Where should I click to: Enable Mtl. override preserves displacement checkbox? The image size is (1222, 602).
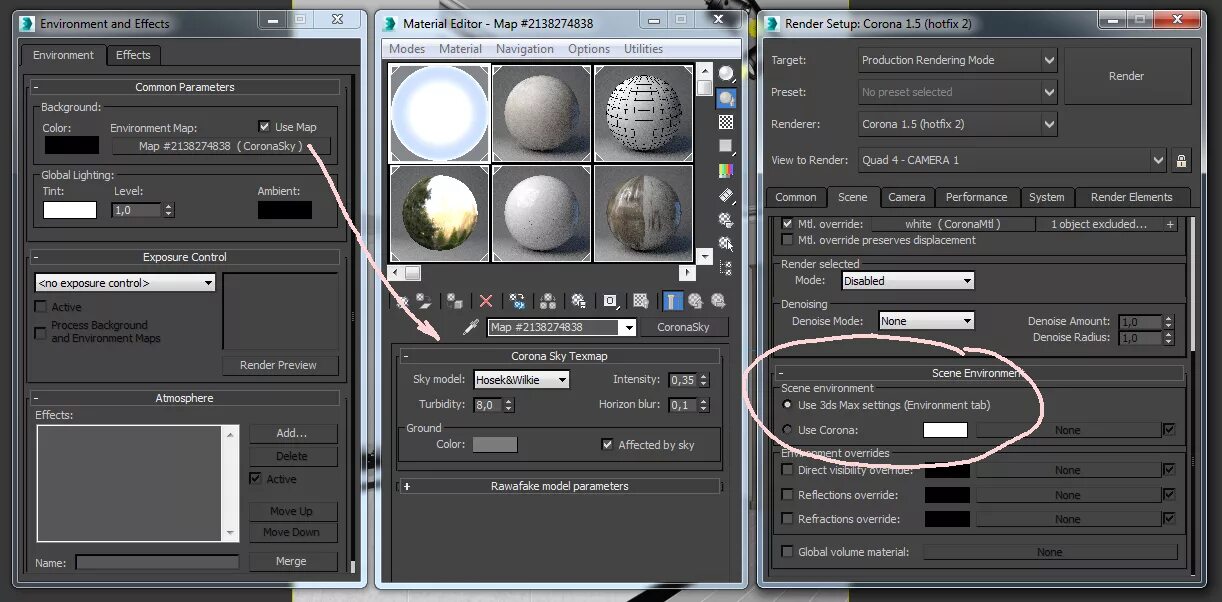788,240
